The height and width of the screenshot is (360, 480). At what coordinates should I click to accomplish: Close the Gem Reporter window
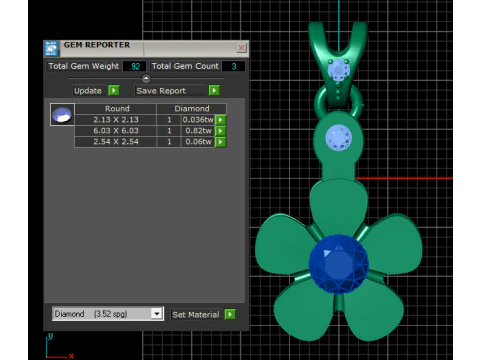pyautogui.click(x=241, y=48)
